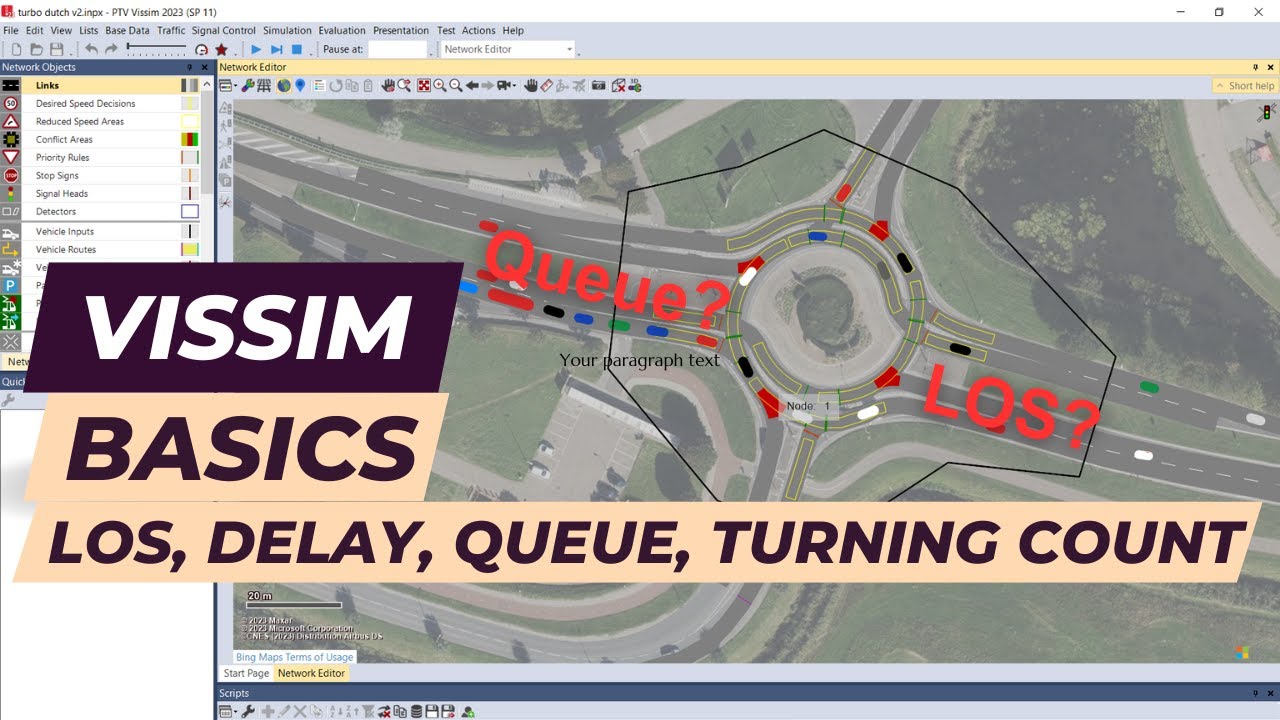
Task: Stop the simulation
Action: 296,49
